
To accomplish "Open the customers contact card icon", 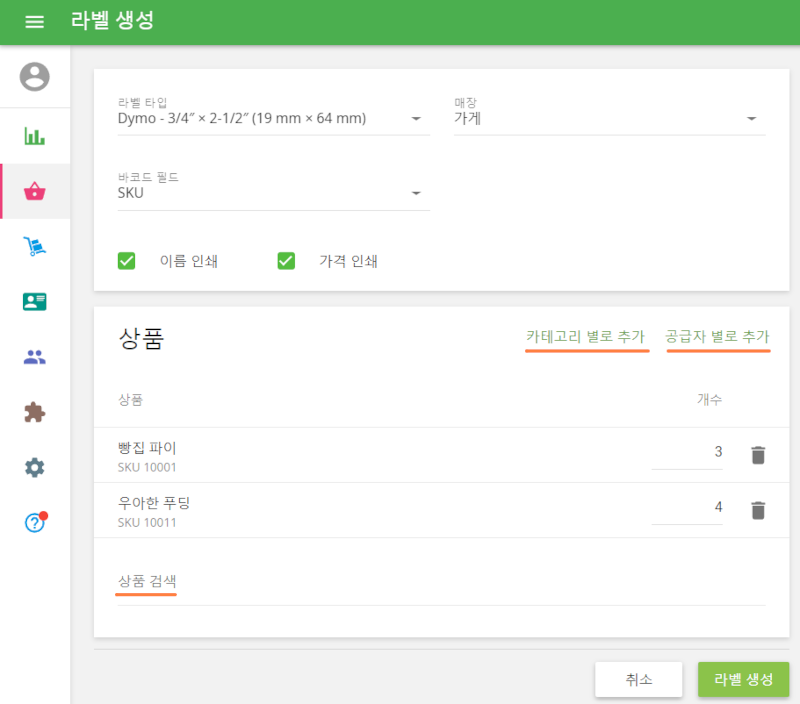I will click(x=34, y=302).
